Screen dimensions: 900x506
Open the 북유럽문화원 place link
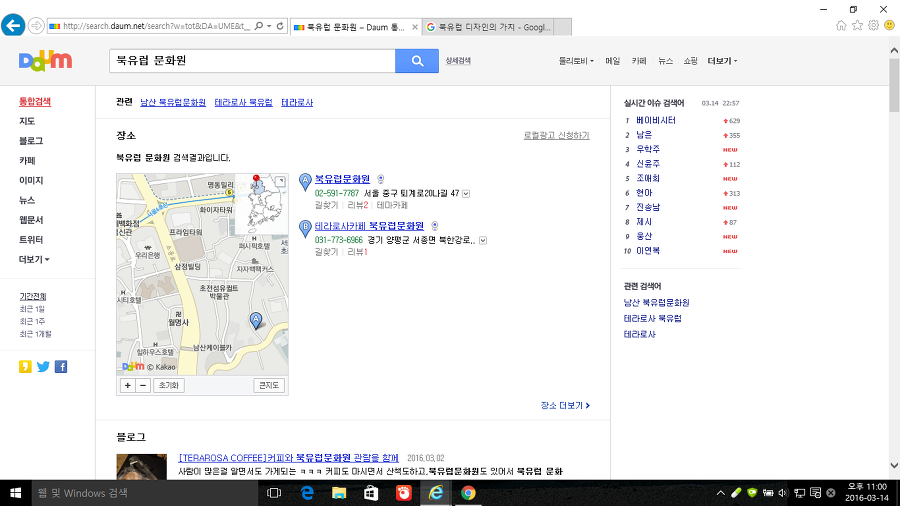click(342, 179)
